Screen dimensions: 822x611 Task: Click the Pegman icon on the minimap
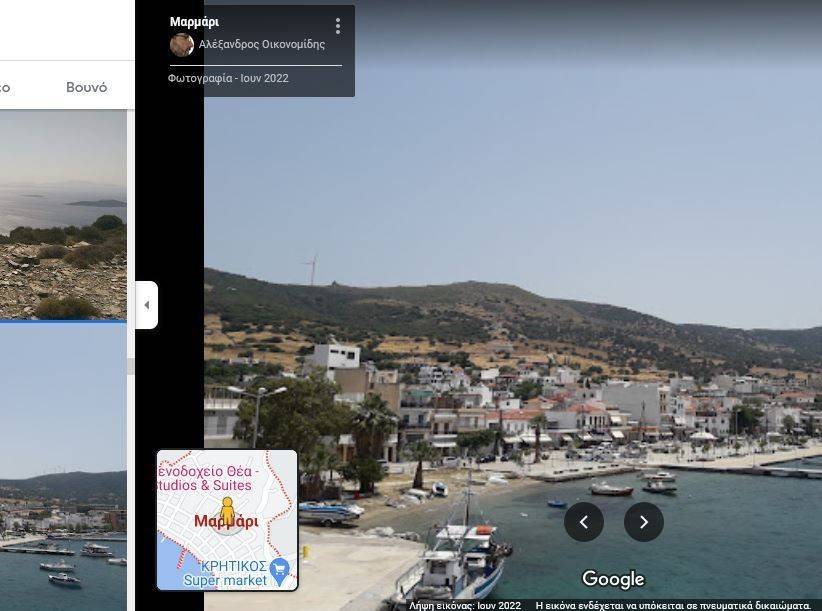(227, 510)
